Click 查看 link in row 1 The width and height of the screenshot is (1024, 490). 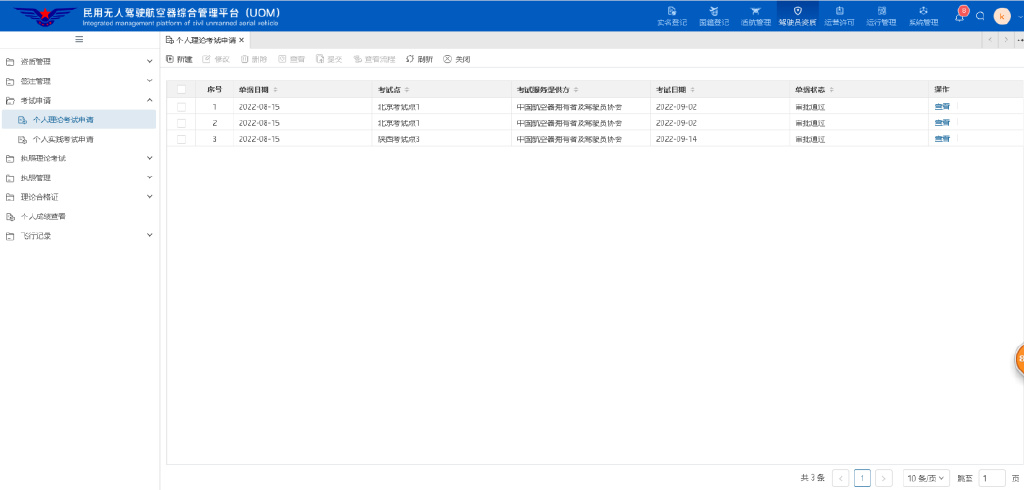point(942,106)
